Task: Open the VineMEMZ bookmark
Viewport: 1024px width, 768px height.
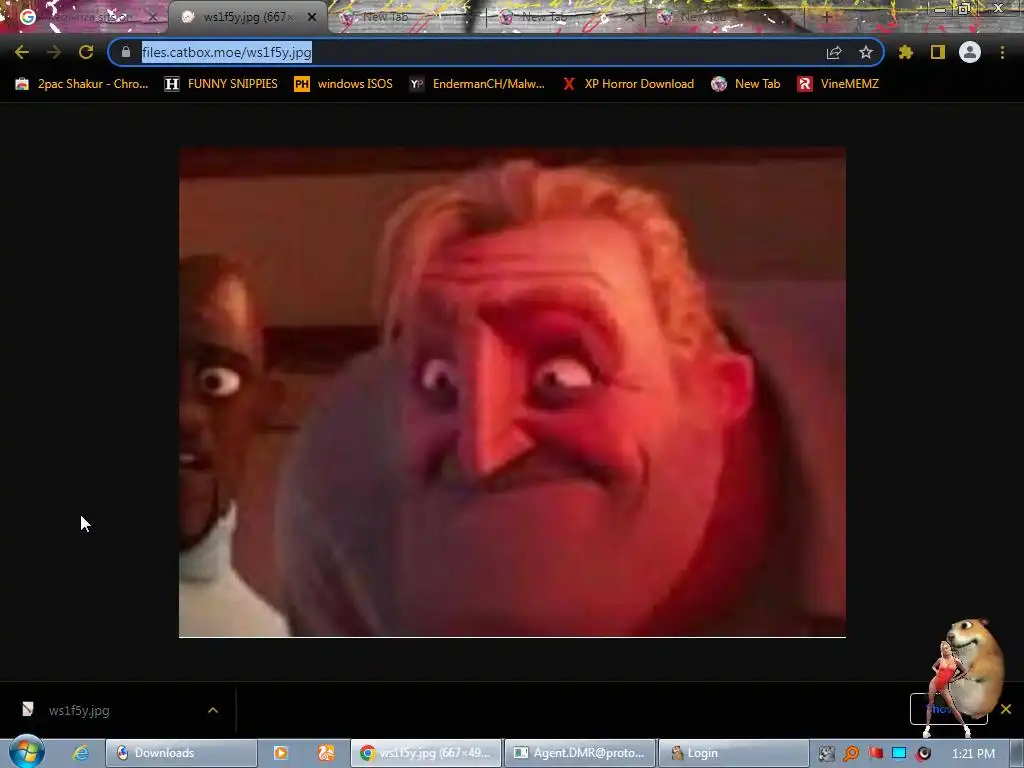Action: (838, 84)
